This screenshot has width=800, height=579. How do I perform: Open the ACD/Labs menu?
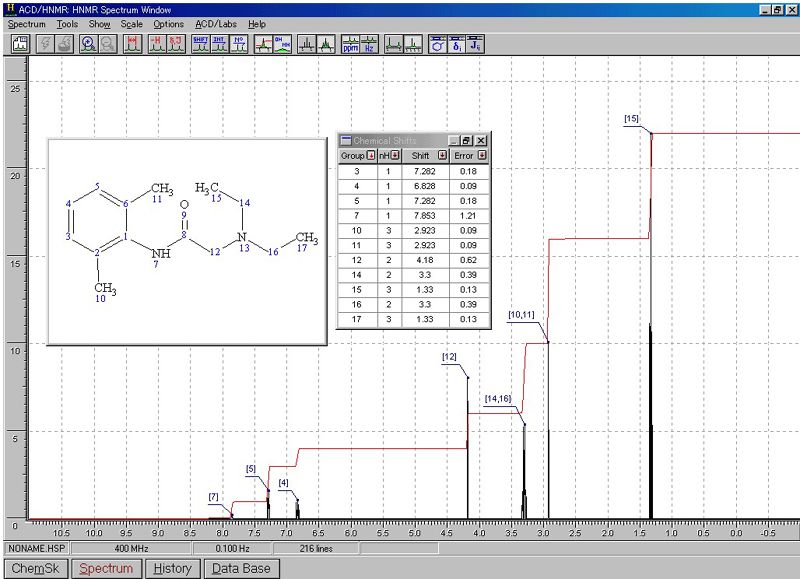tap(216, 24)
